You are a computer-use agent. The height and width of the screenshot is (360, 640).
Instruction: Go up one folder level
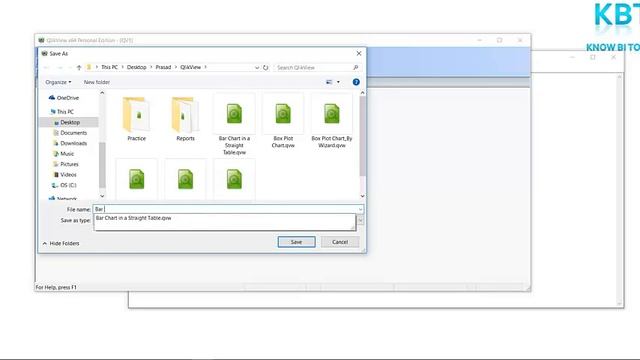point(79,67)
